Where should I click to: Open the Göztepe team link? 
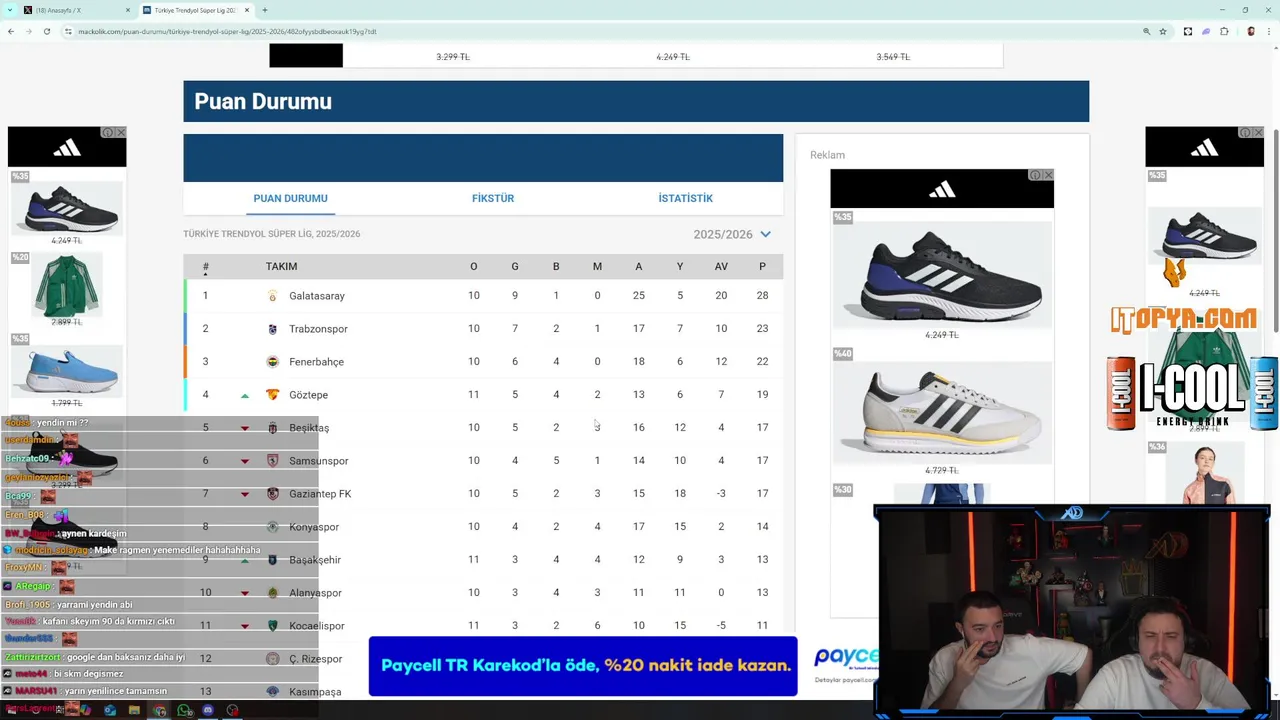308,395
